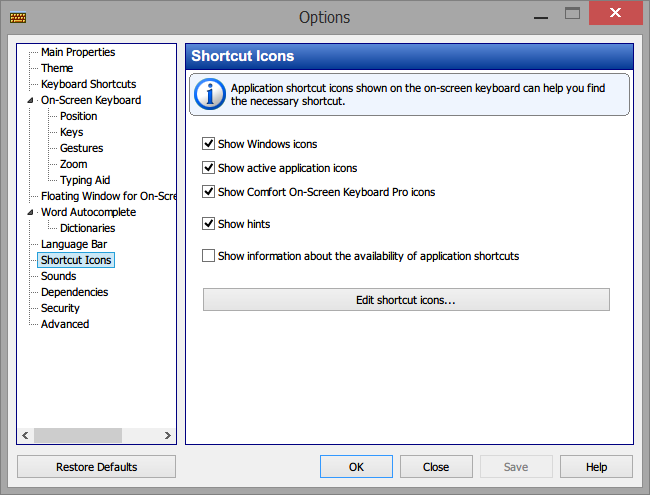Click the Edit shortcut icons button

[406, 300]
